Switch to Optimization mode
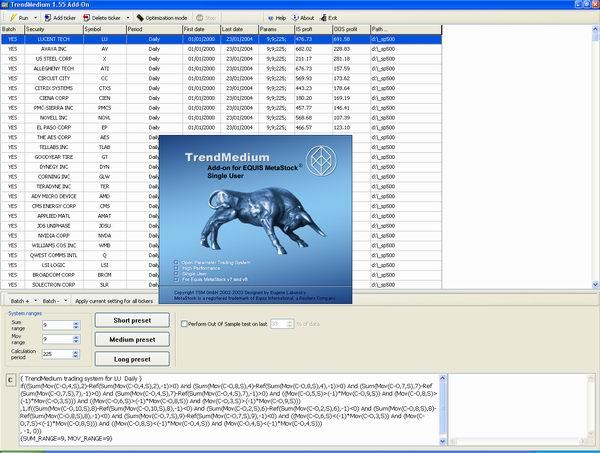 coord(162,18)
